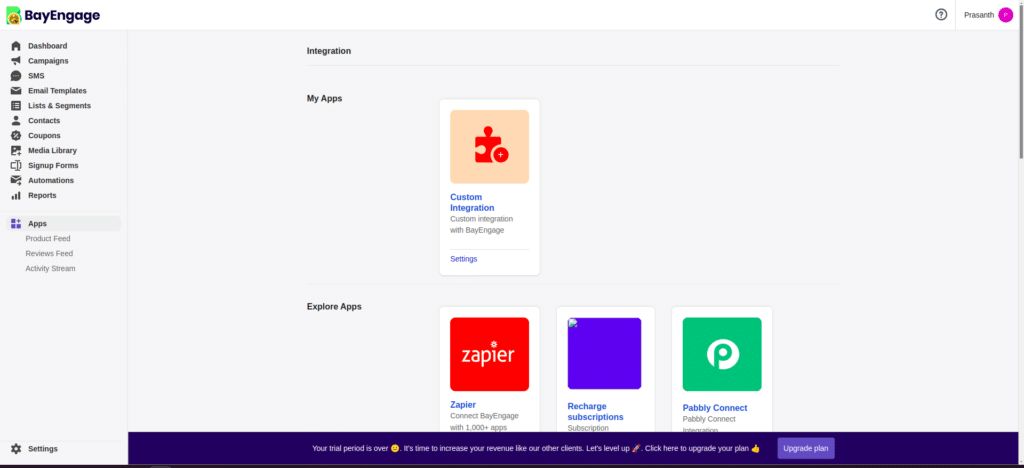Open Custom Integration Settings link
This screenshot has height=468, width=1024.
(x=464, y=259)
